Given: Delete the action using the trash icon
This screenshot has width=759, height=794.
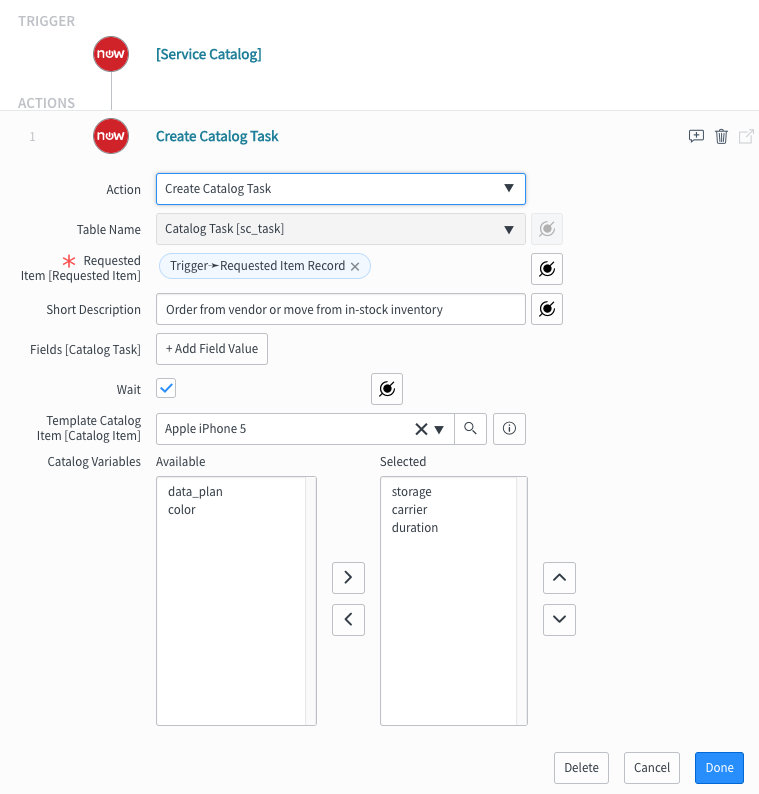Looking at the screenshot, I should (x=721, y=136).
